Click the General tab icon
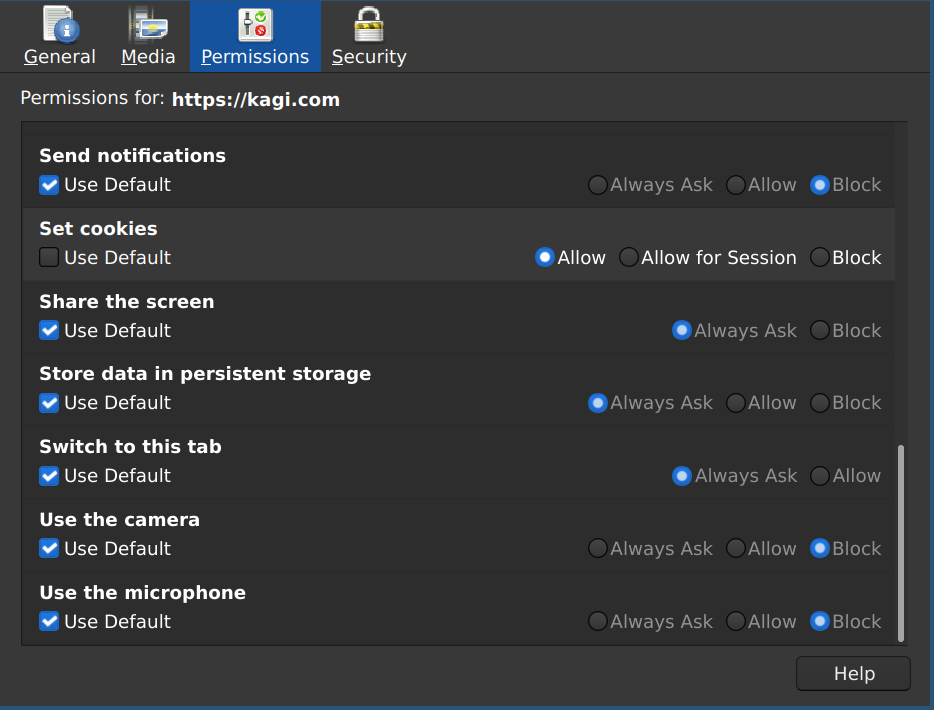The height and width of the screenshot is (710, 934). point(60,24)
